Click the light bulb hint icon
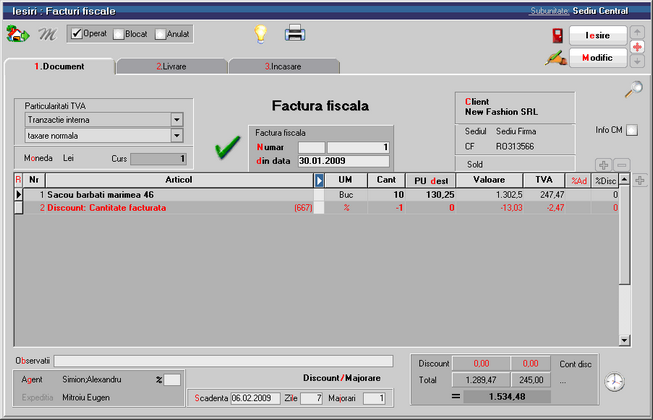This screenshot has height=420, width=653. (x=261, y=34)
